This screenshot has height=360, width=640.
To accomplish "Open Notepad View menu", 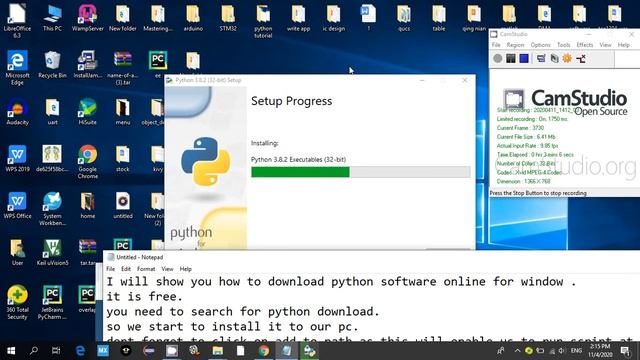I will pyautogui.click(x=167, y=269).
